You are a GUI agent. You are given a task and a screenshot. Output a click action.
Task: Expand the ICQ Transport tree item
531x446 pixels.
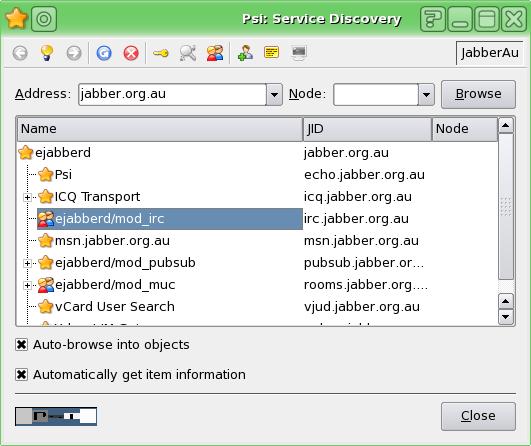click(x=27, y=197)
